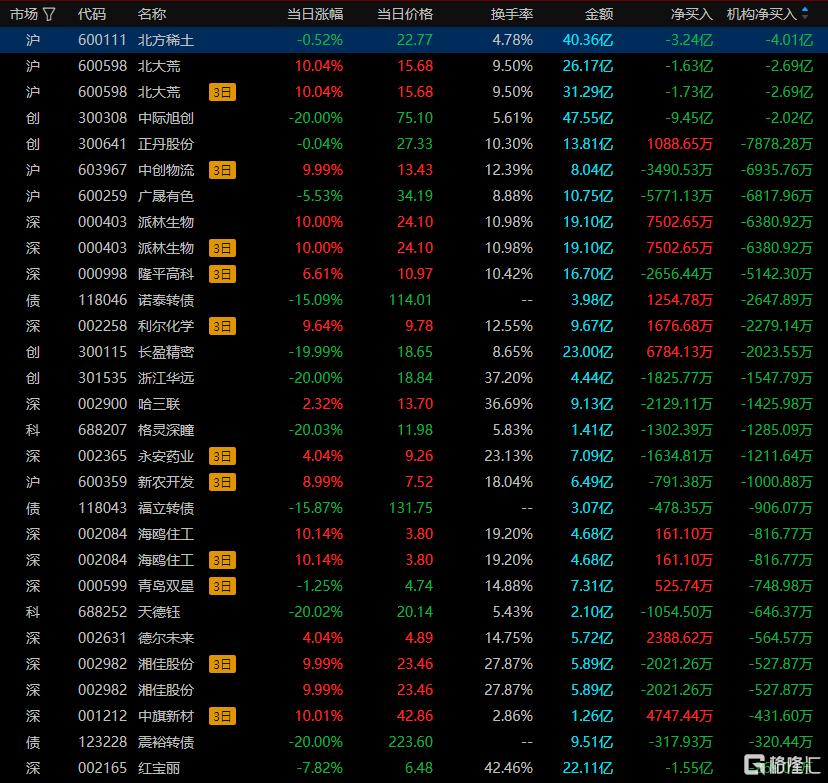Viewport: 828px width, 783px height.
Task: Click the 3日 badge on 北大荒 row
Action: pos(222,92)
